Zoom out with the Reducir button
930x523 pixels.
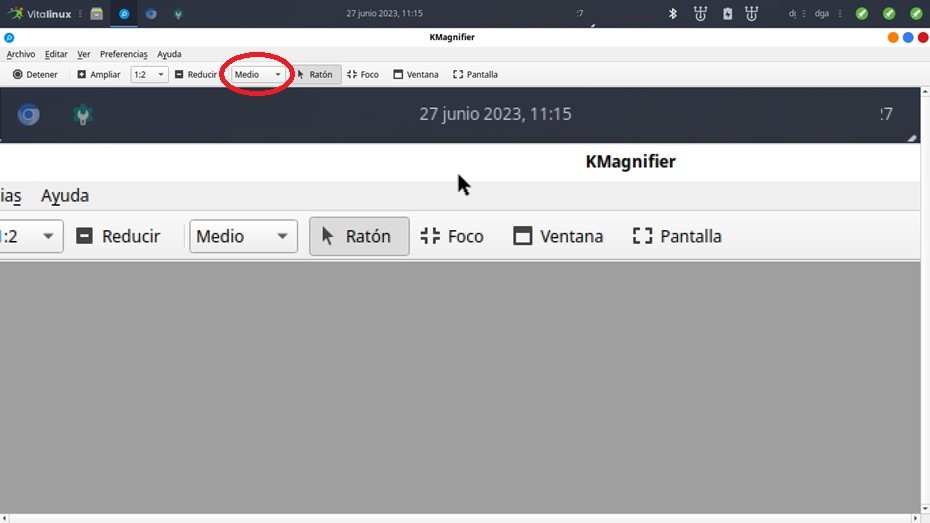196,74
